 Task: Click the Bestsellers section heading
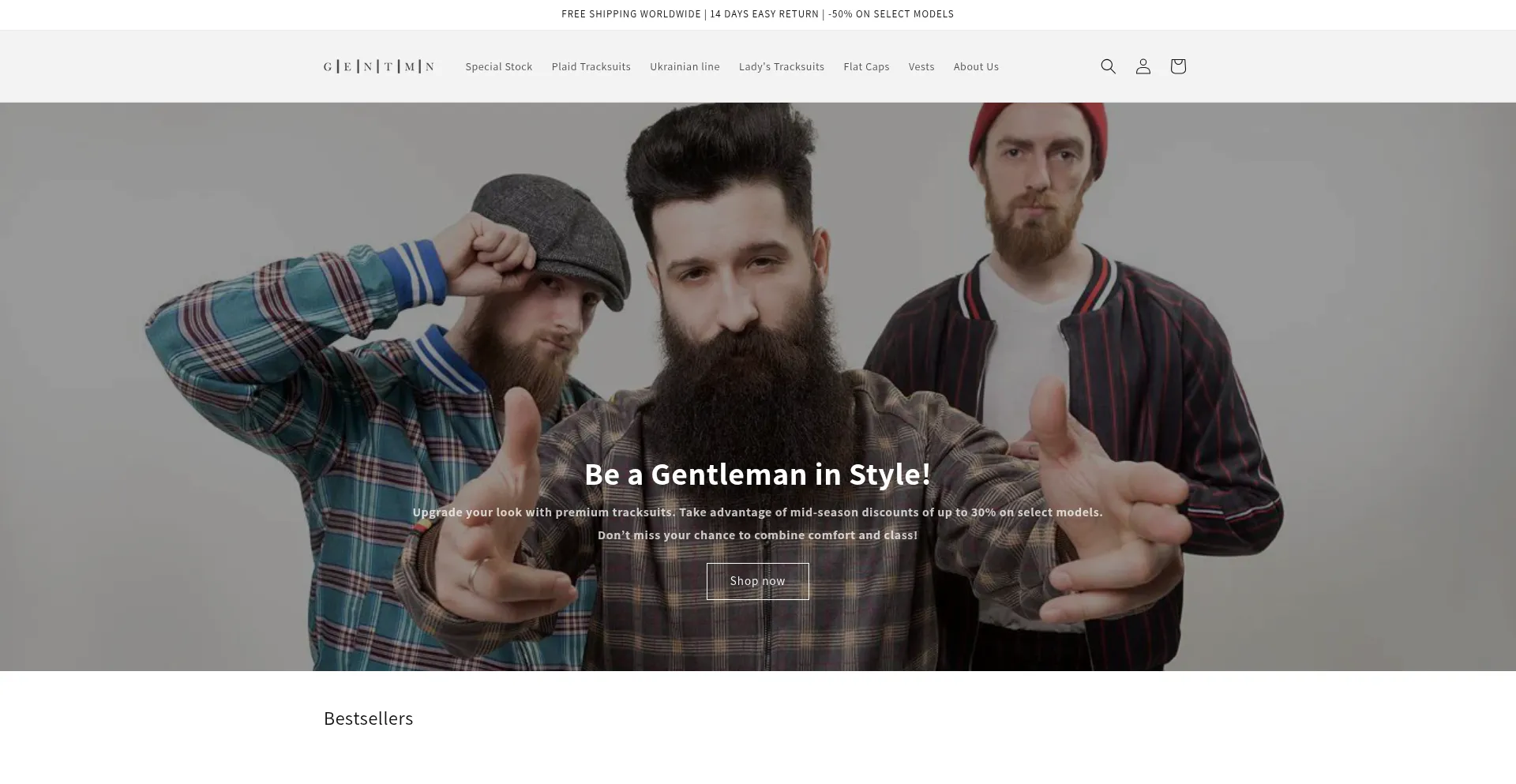coord(368,718)
